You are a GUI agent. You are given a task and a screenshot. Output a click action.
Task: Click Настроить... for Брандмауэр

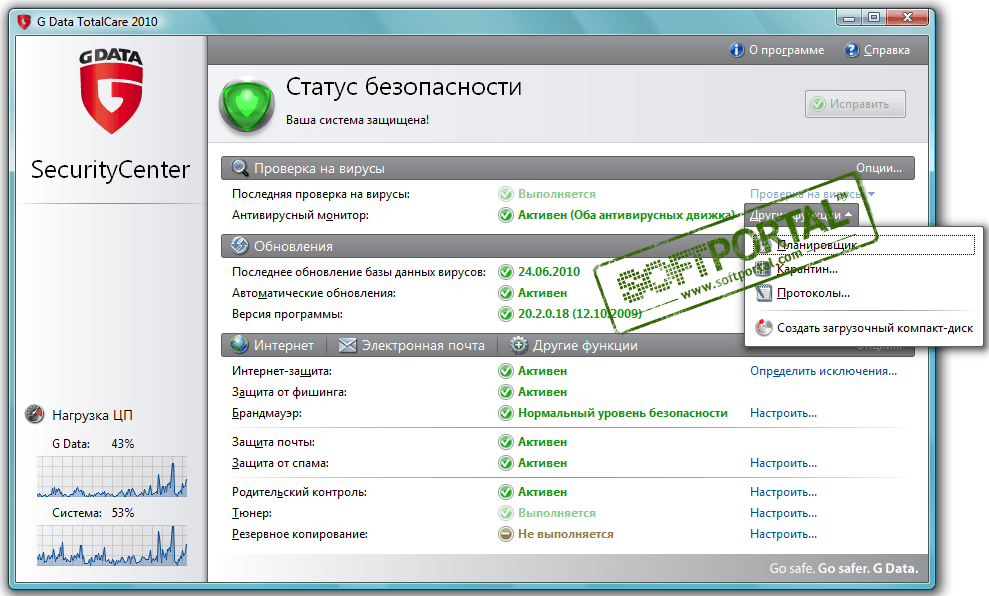pos(783,413)
